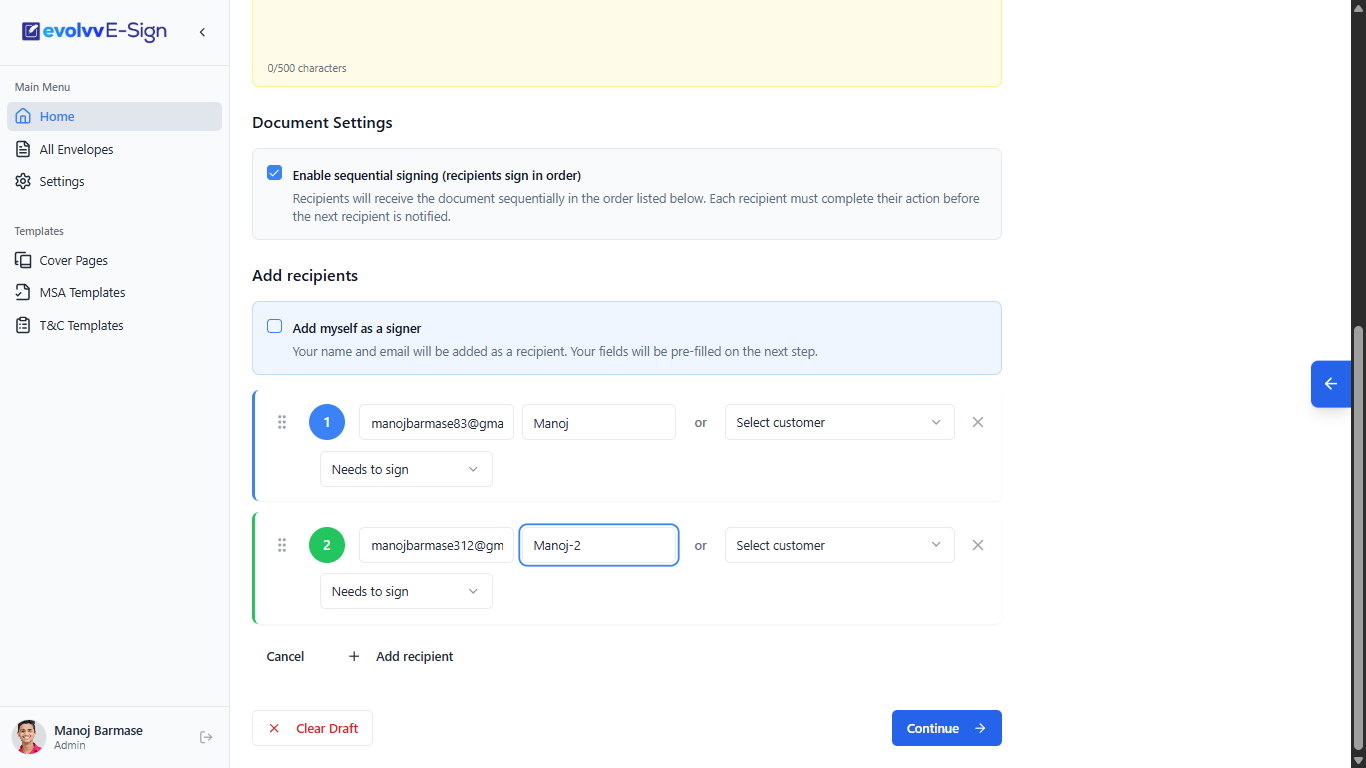Click the red X icon in Clear Draft
This screenshot has width=1366, height=768.
(274, 728)
